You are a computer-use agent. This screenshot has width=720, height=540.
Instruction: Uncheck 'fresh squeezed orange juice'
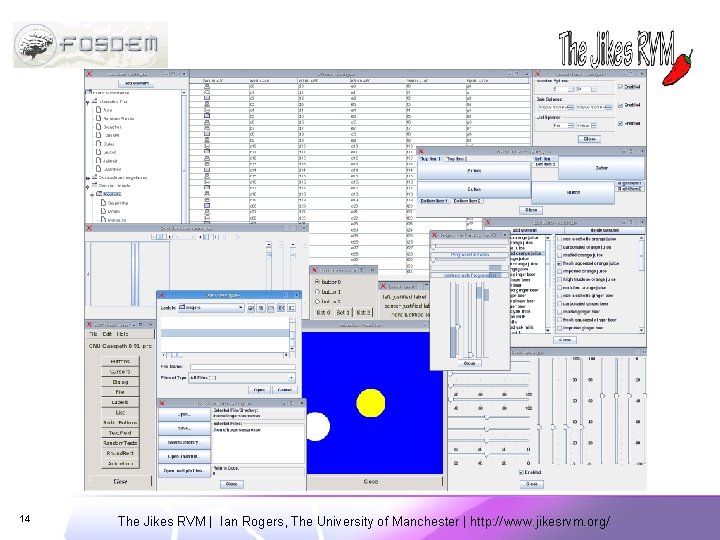tap(559, 264)
